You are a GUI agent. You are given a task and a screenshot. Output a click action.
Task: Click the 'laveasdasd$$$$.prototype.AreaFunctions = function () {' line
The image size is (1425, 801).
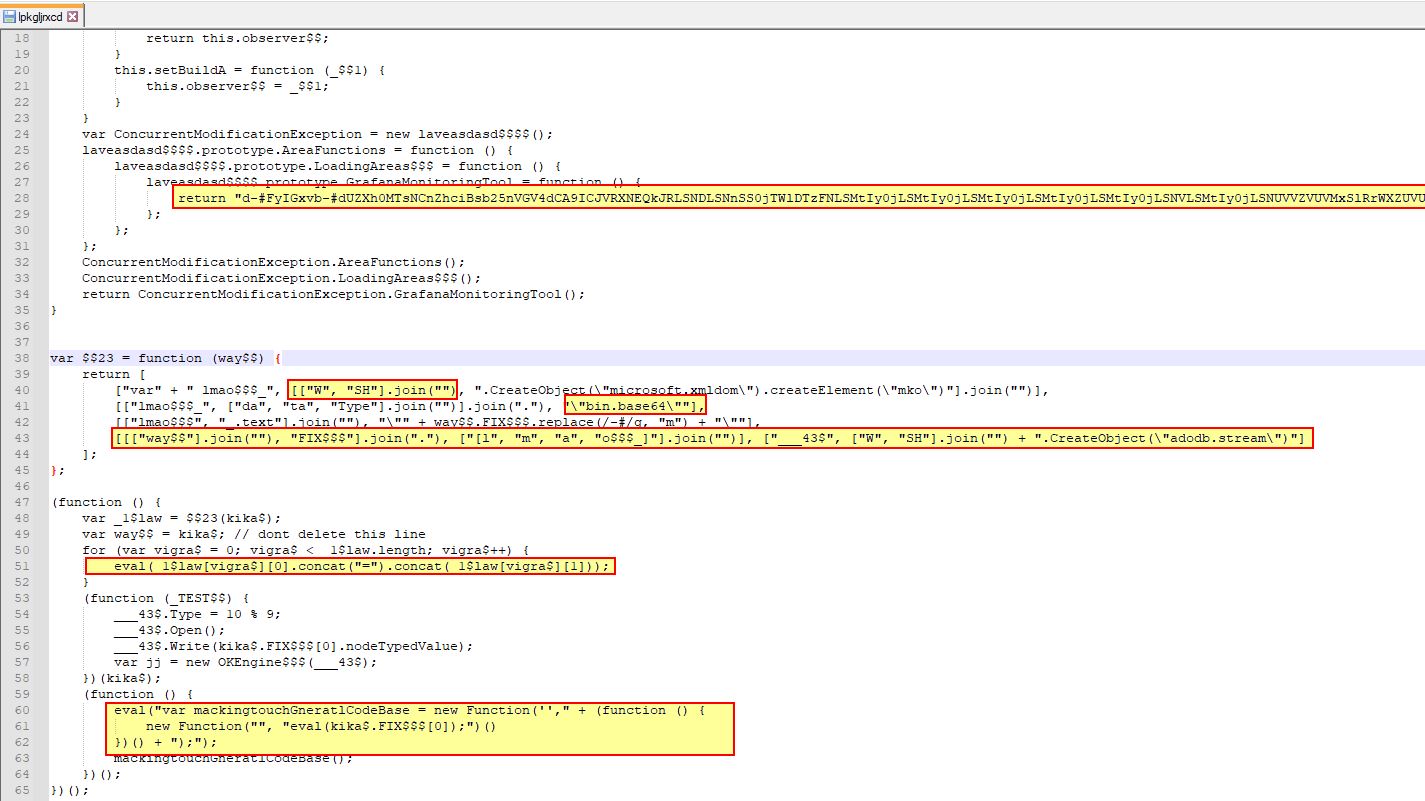pos(297,150)
